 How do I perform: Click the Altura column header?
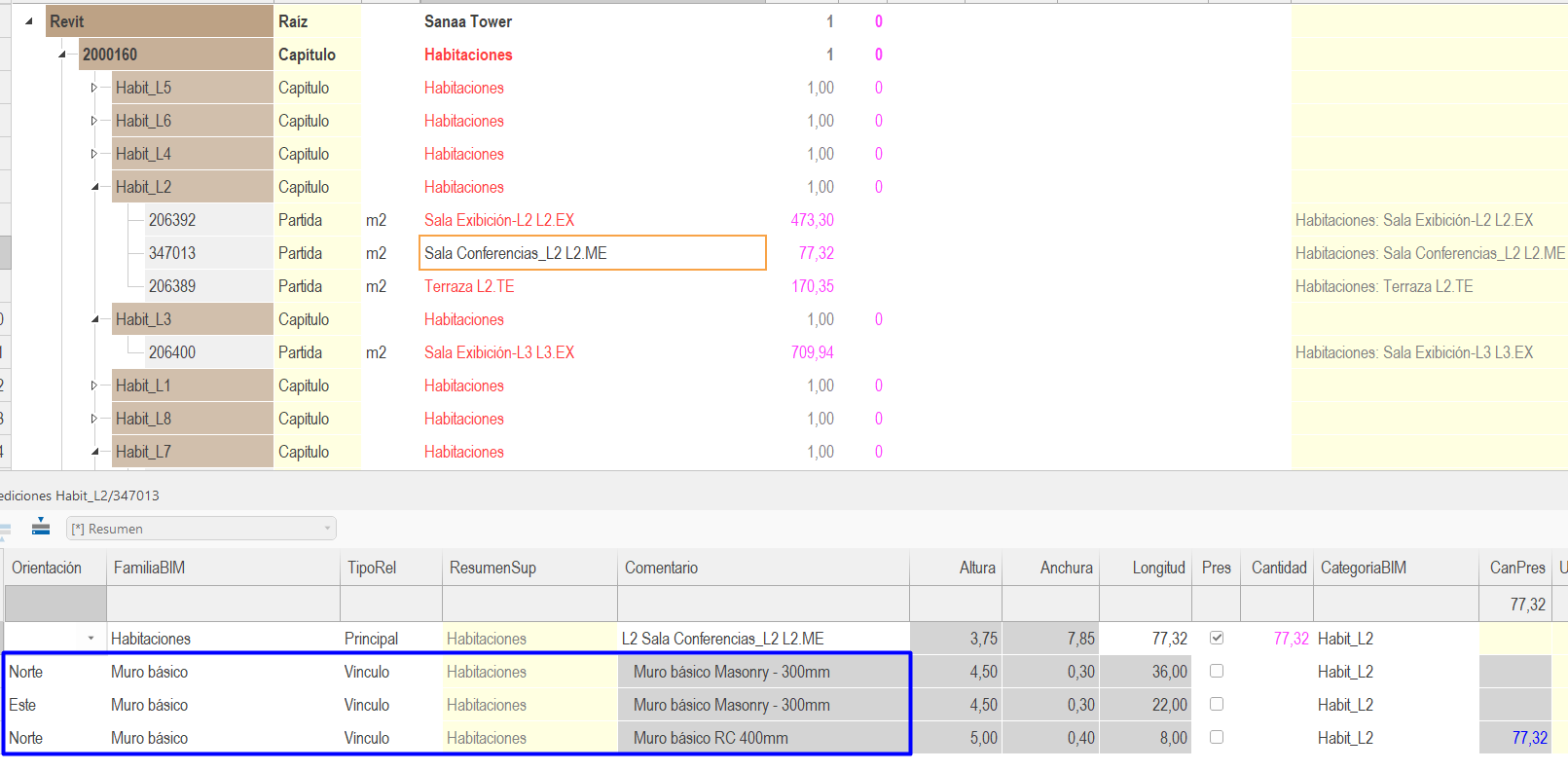pos(956,568)
